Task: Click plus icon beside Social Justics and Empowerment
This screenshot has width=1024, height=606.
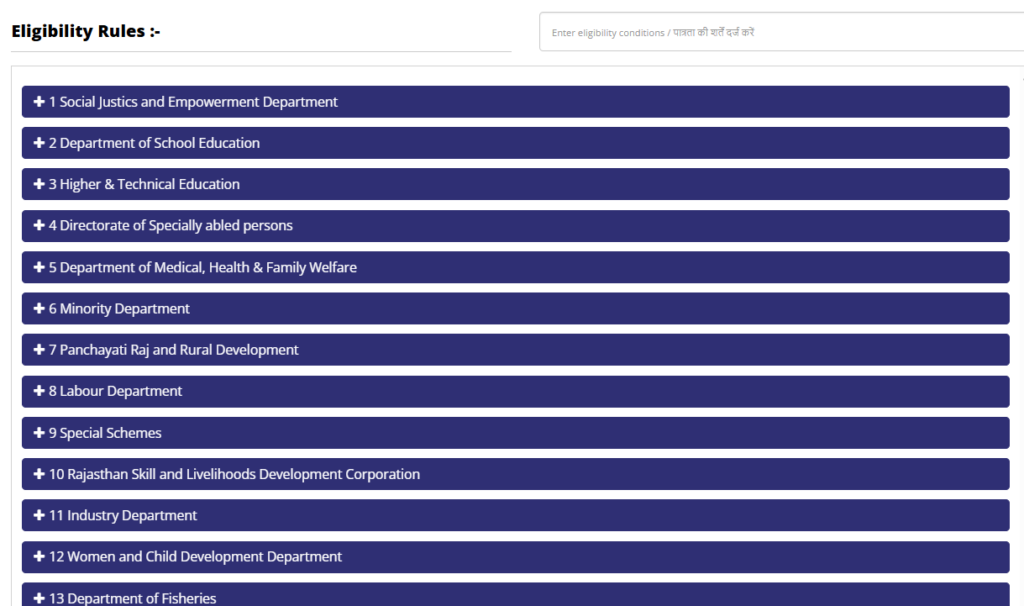Action: 39,102
